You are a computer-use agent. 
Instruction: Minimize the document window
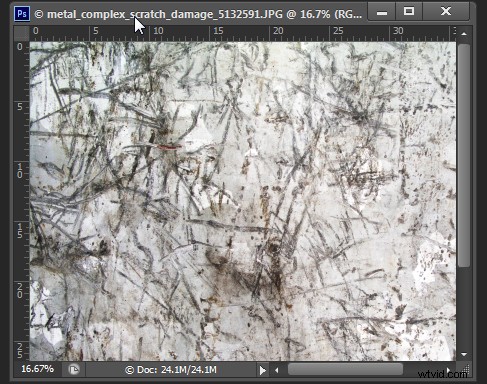click(382, 12)
